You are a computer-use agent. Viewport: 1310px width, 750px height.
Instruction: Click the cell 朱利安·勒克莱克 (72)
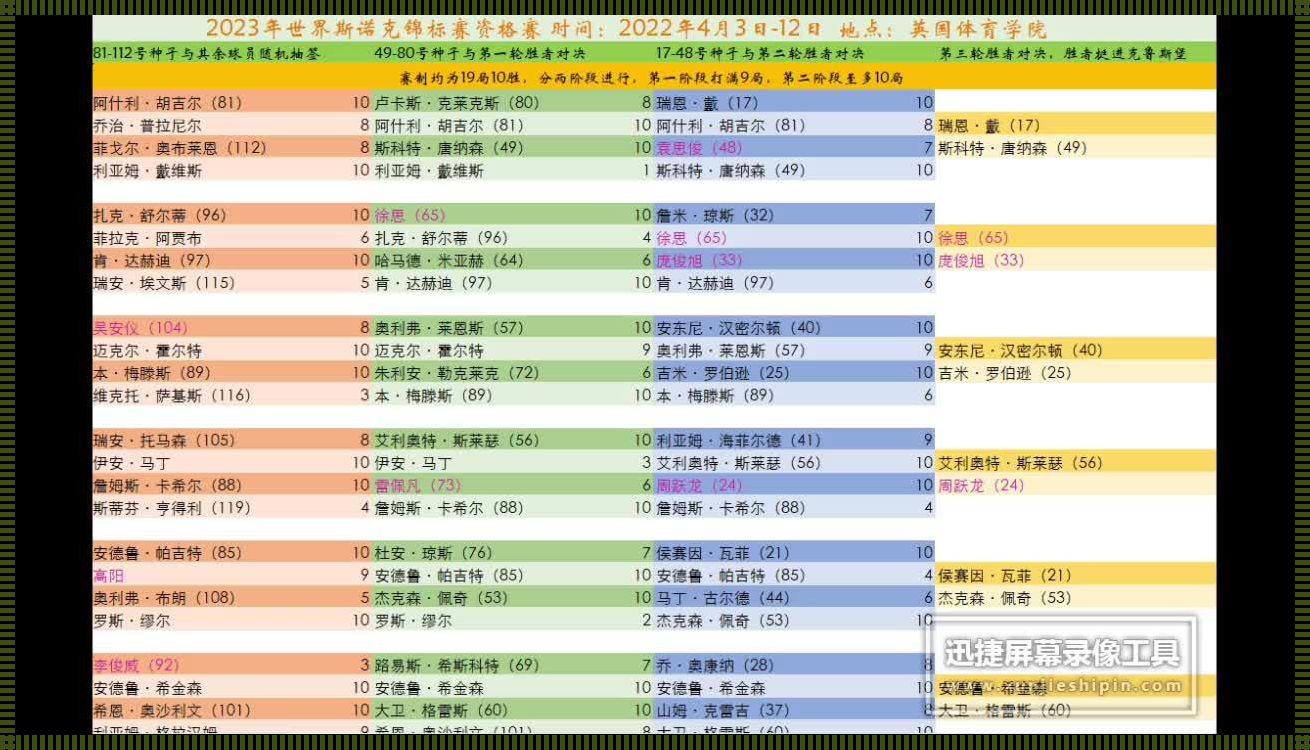(457, 373)
